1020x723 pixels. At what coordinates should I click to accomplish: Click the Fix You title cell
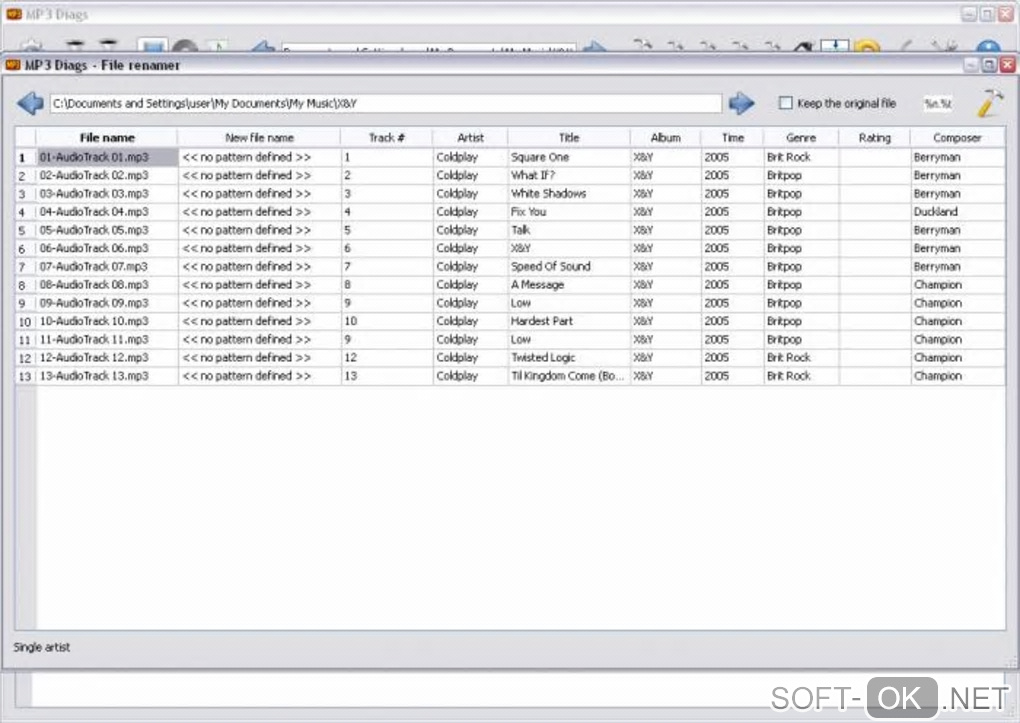(569, 211)
